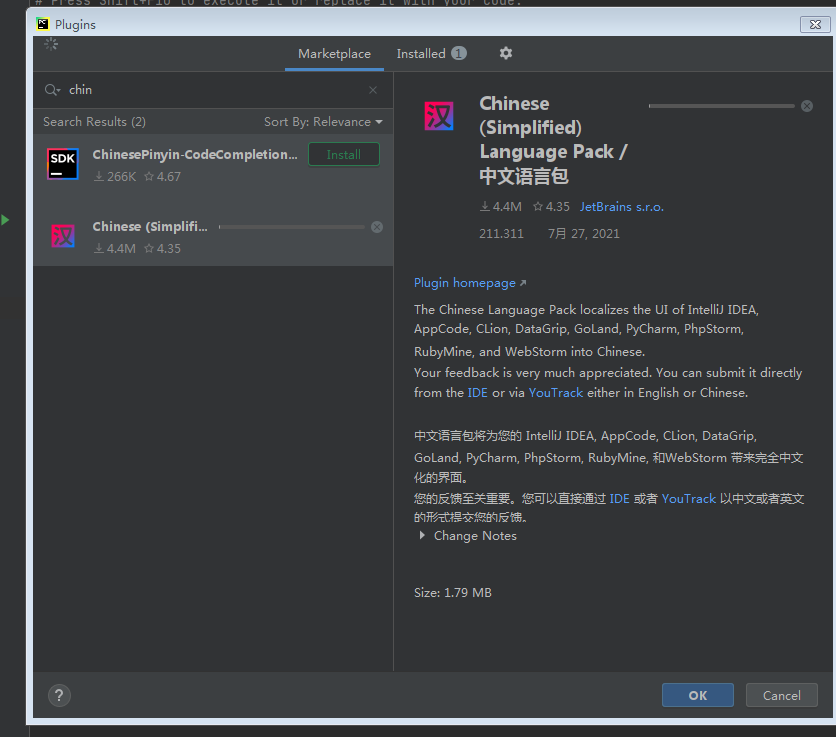The height and width of the screenshot is (737, 836).
Task: Cancel the Plugins dialog
Action: [x=781, y=695]
